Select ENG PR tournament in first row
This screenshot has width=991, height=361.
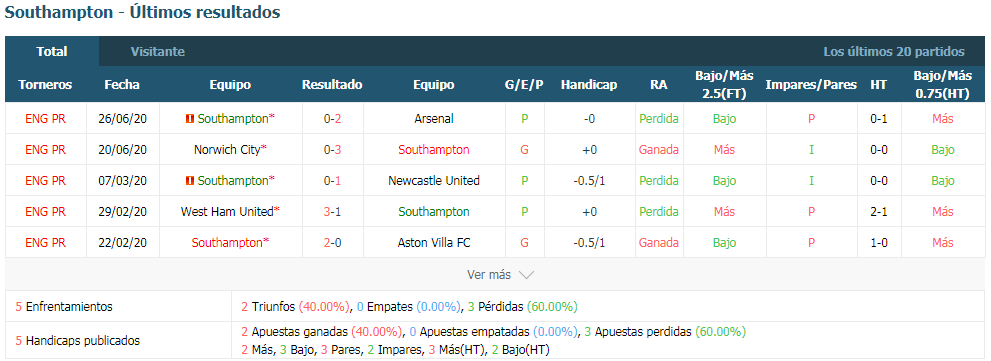point(46,118)
